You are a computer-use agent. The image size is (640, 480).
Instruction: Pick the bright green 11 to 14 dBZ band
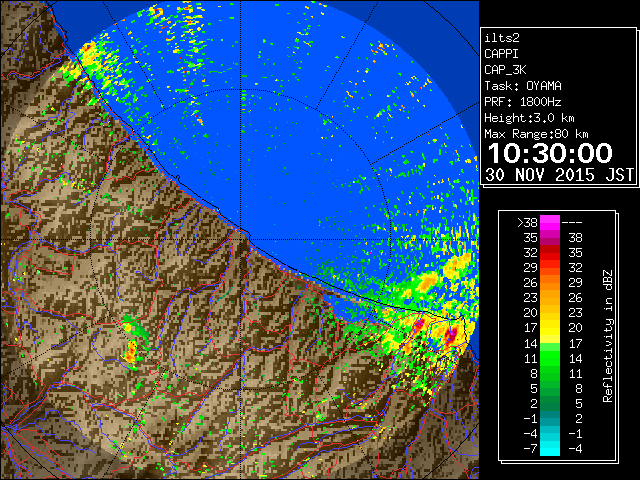pos(550,358)
